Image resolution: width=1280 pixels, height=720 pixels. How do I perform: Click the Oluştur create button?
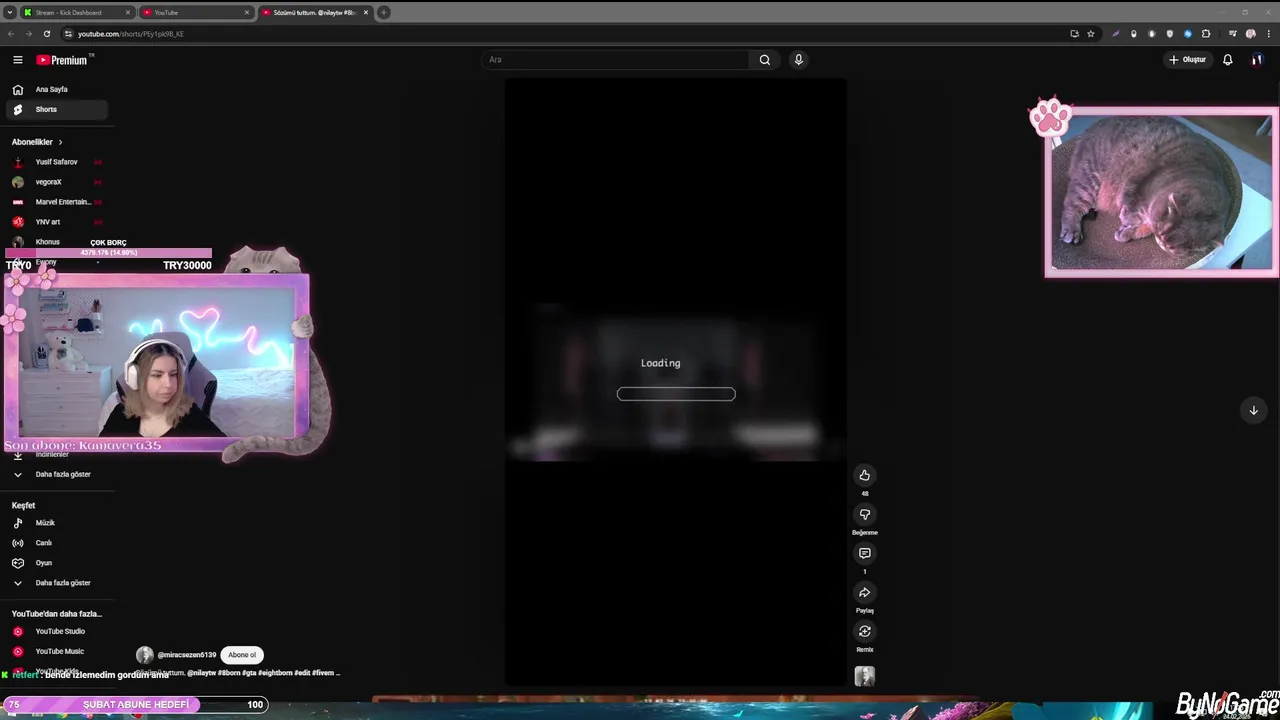click(x=1187, y=60)
